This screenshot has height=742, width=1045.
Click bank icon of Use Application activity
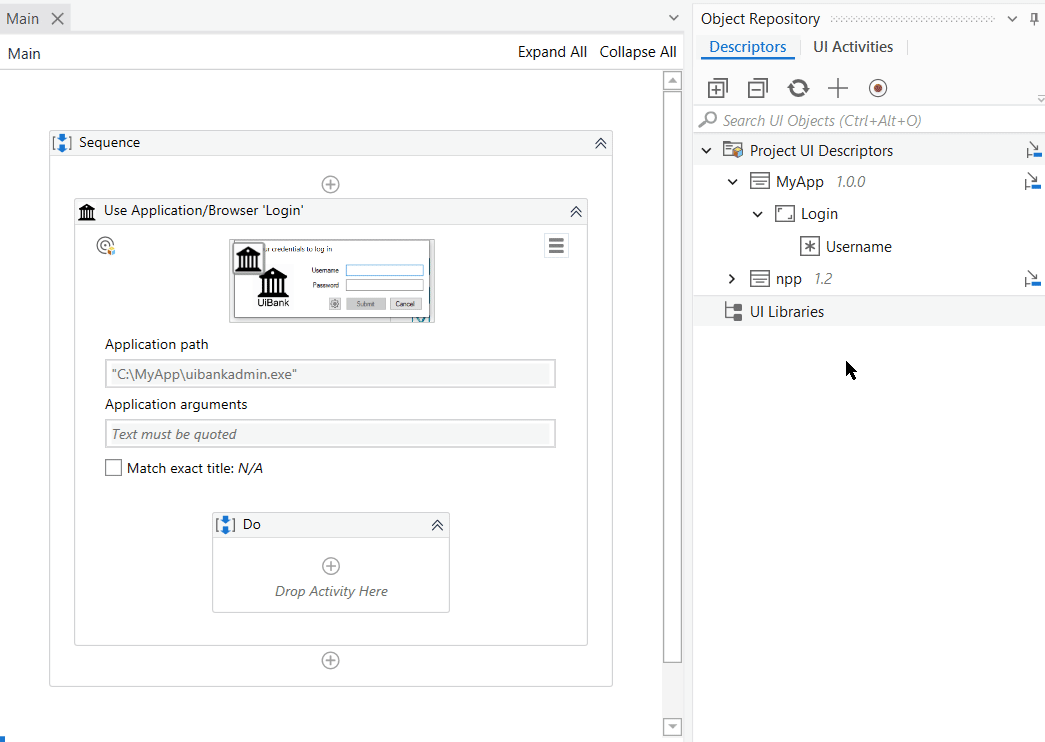(x=87, y=211)
